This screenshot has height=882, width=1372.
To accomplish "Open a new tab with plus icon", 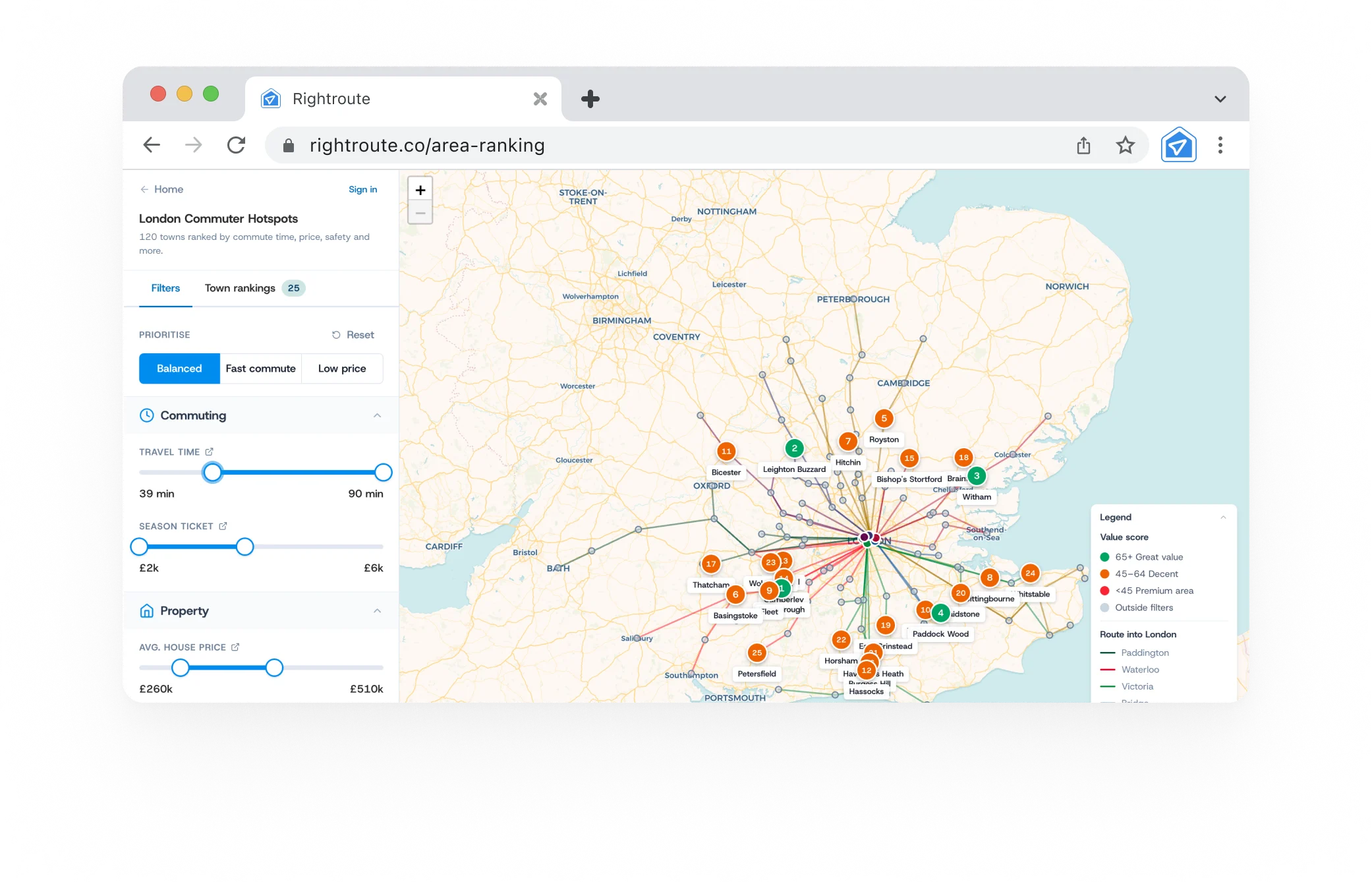I will pyautogui.click(x=590, y=99).
